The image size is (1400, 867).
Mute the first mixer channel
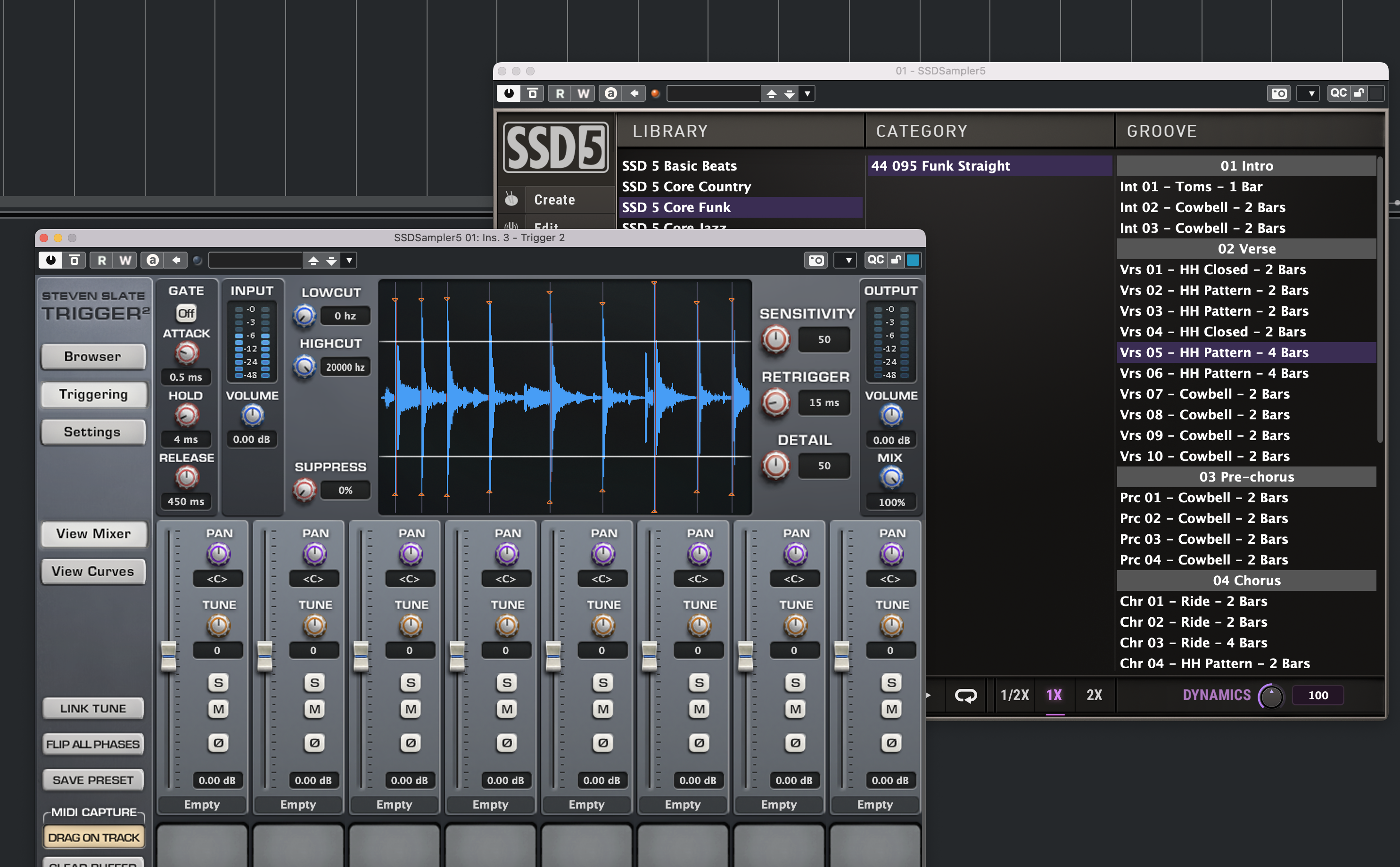click(x=218, y=709)
